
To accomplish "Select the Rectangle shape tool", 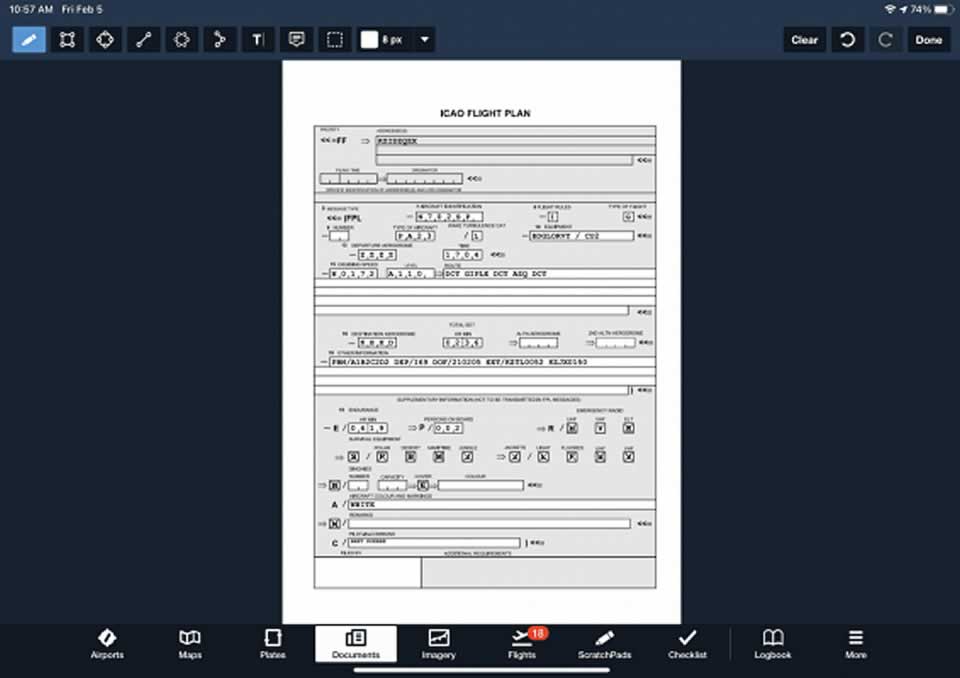I will click(x=67, y=40).
